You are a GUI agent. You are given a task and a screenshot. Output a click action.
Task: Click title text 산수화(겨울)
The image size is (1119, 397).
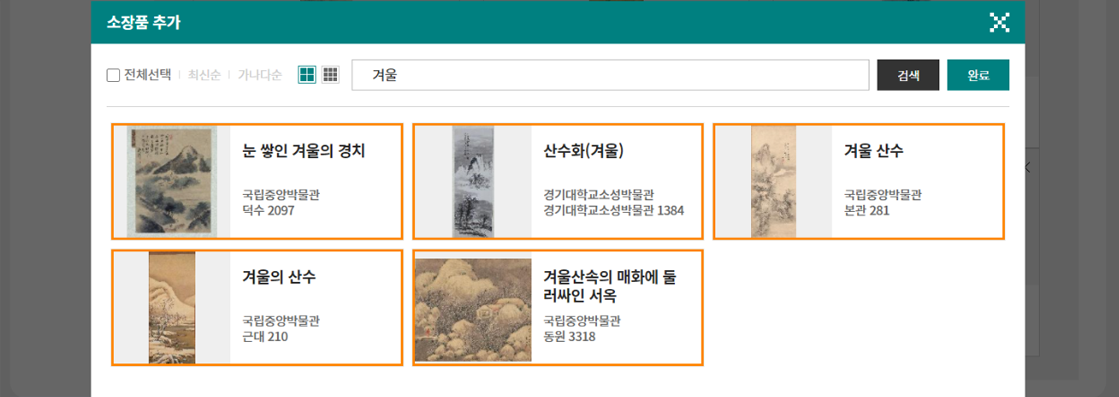(x=584, y=151)
